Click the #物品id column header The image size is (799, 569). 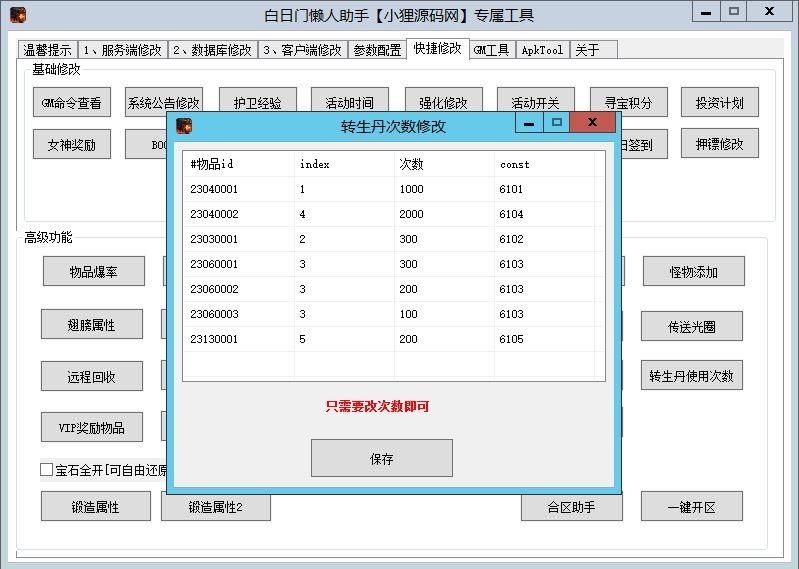(x=238, y=164)
